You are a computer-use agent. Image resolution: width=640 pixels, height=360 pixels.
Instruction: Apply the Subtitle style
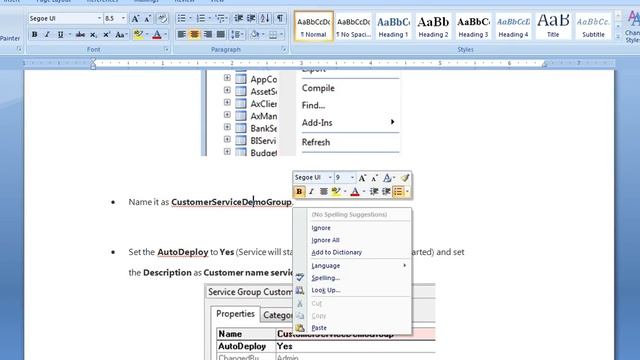pos(593,26)
